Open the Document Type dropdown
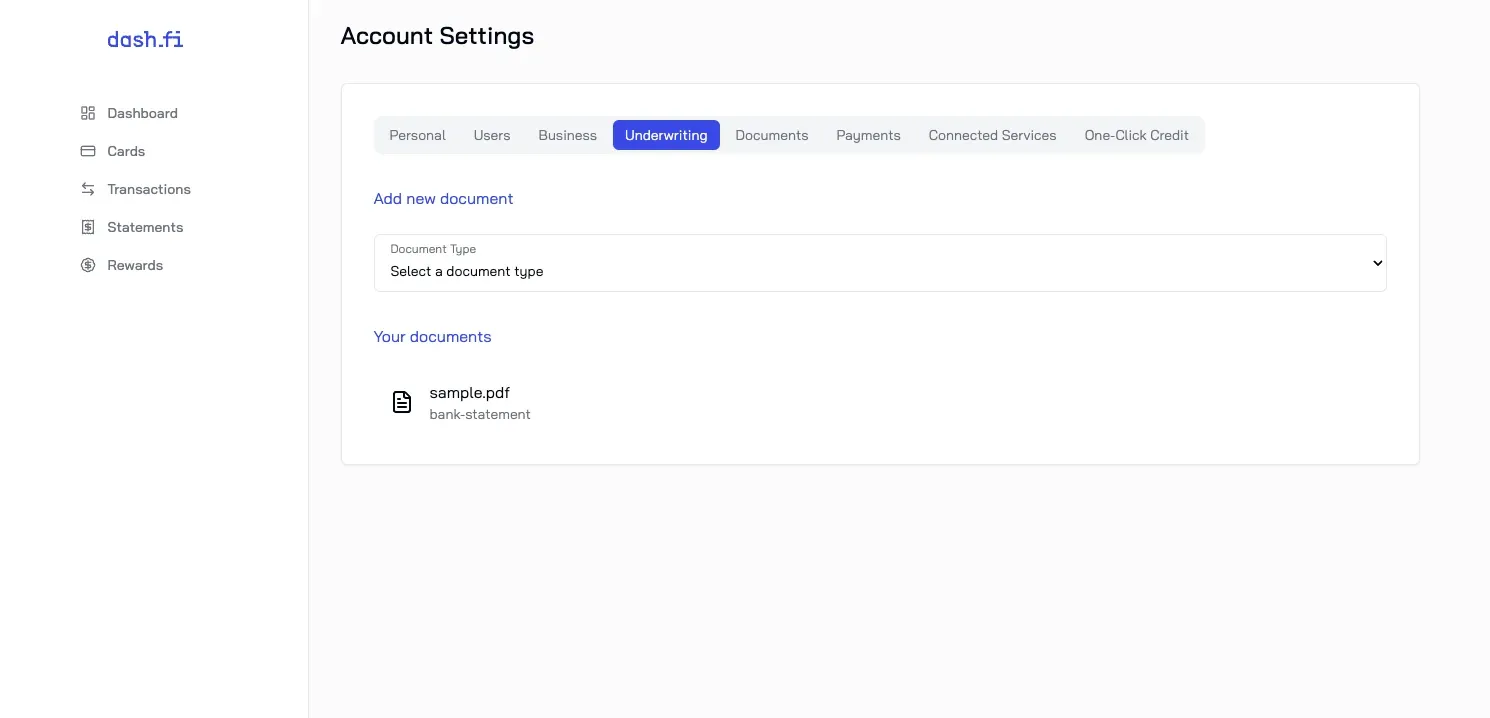The image size is (1490, 718). 880,263
